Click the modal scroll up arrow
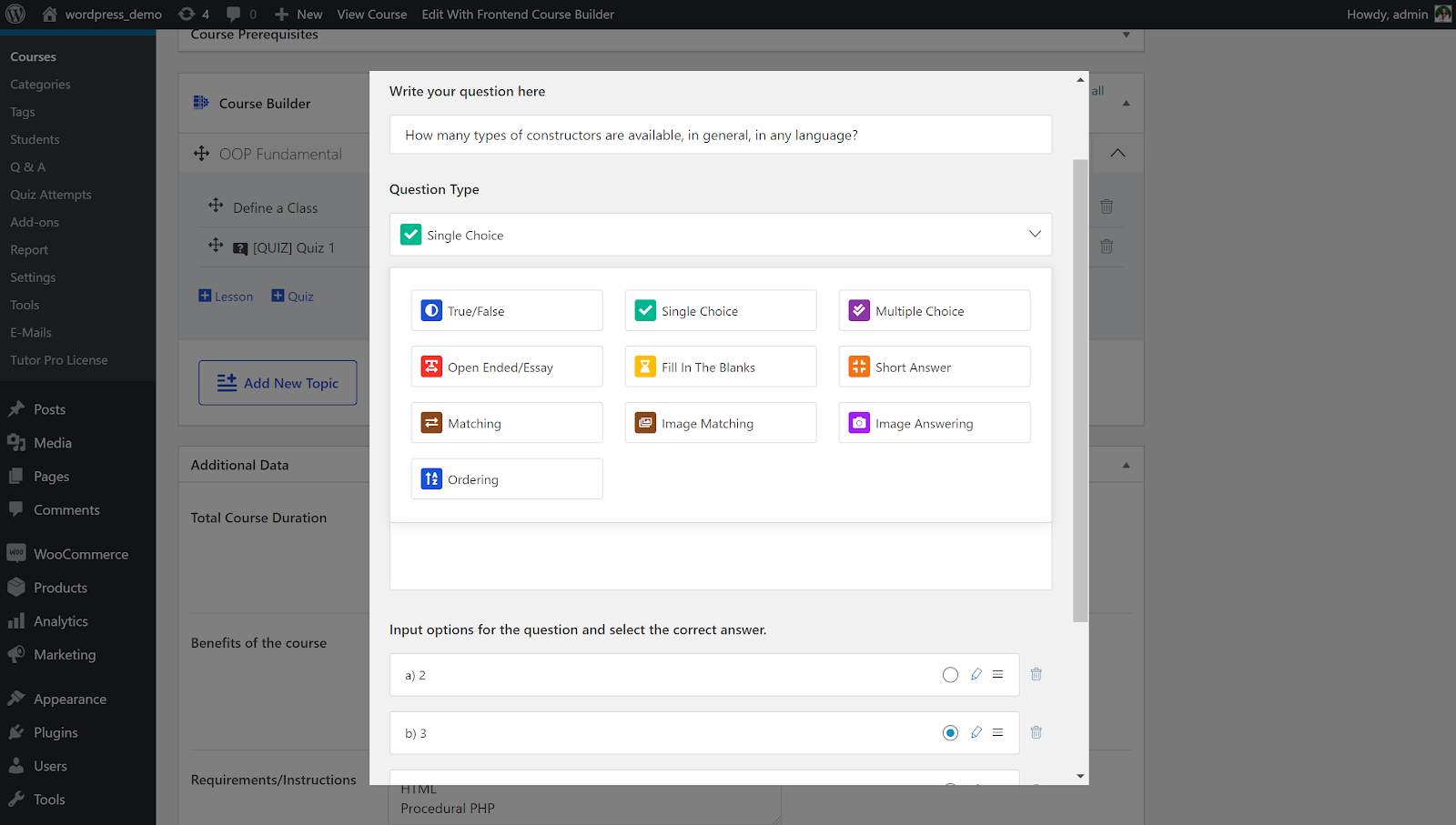Image resolution: width=1456 pixels, height=825 pixels. point(1080,79)
